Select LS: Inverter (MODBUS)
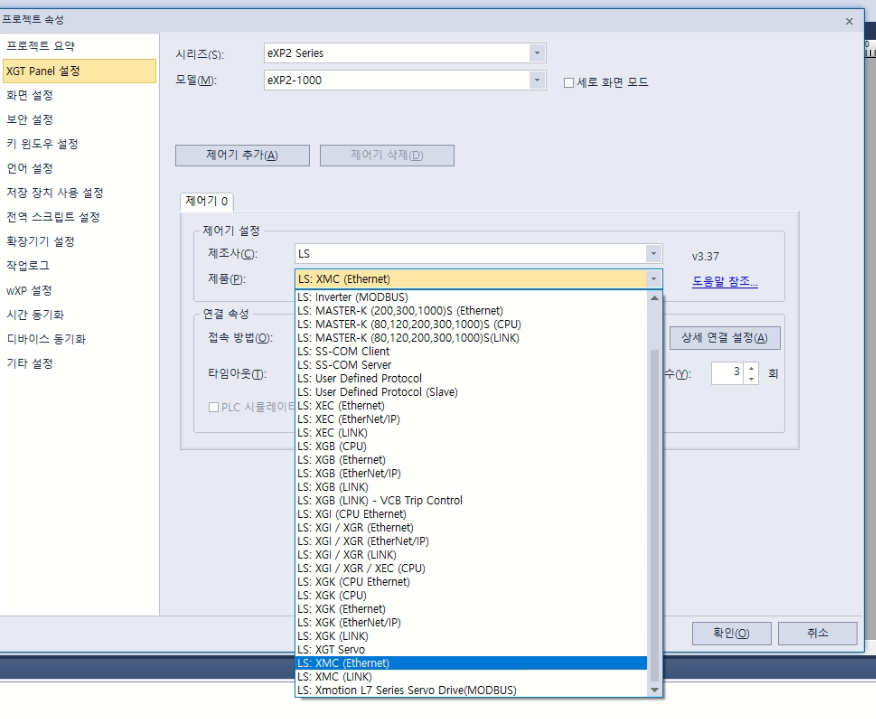 click(471, 297)
